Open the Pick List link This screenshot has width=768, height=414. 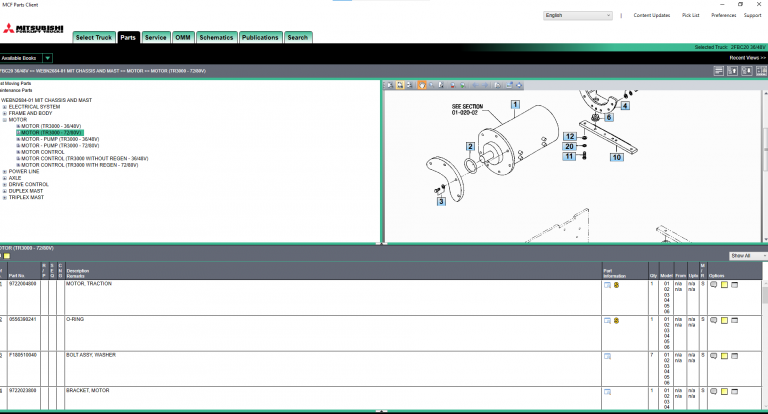coord(691,15)
